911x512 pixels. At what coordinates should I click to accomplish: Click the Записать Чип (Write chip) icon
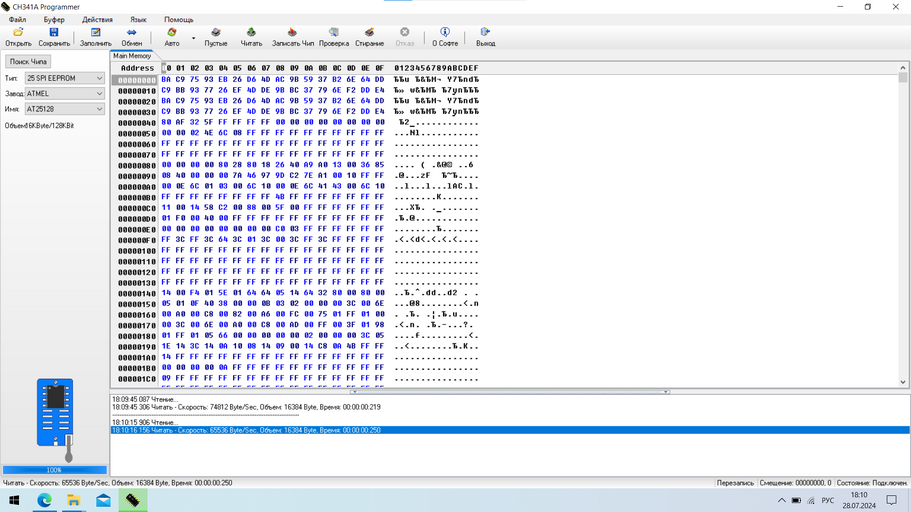pyautogui.click(x=292, y=33)
